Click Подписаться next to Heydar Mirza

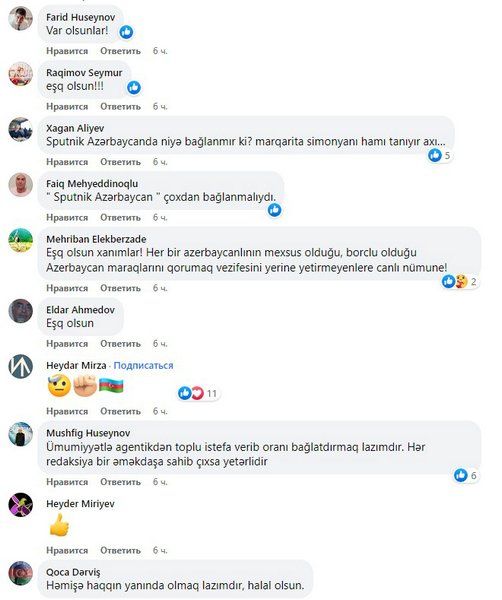click(143, 365)
